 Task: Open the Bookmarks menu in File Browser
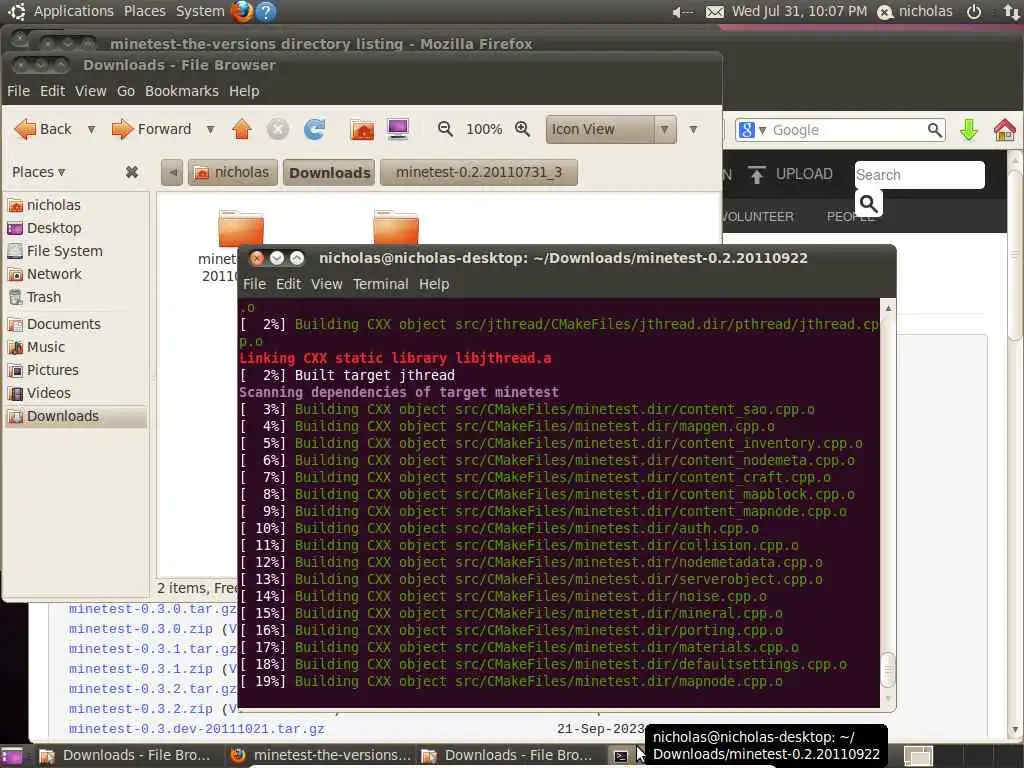tap(182, 91)
